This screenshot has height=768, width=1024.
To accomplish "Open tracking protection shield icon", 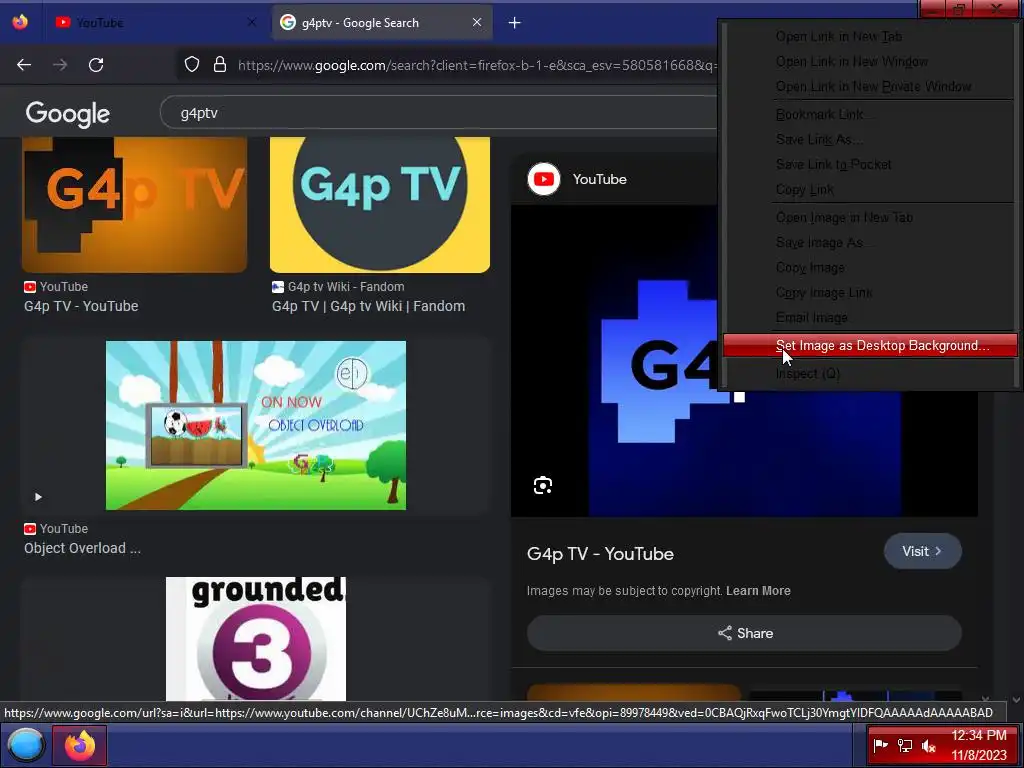I will pyautogui.click(x=191, y=65).
